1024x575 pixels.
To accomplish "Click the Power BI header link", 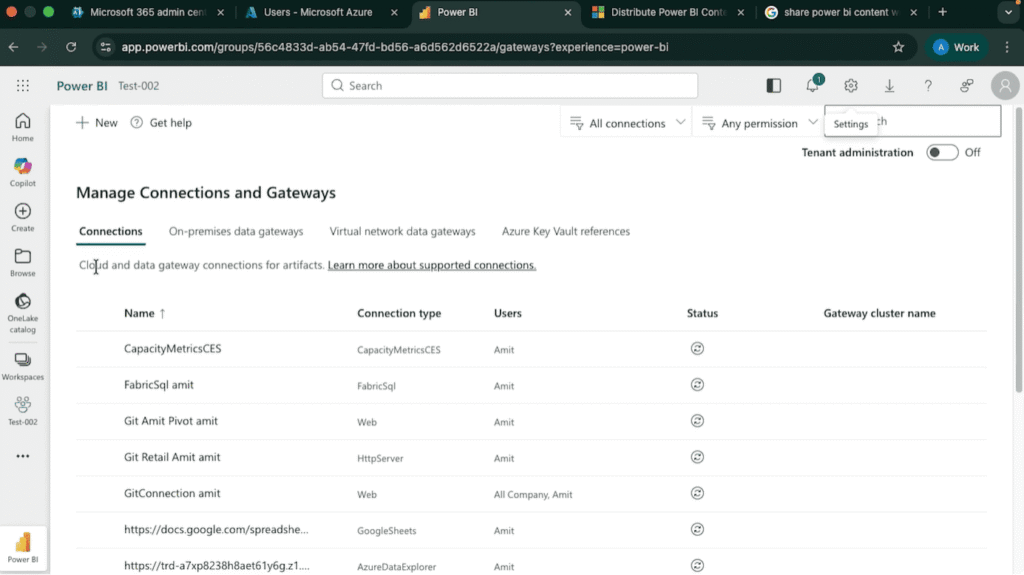I will (82, 86).
